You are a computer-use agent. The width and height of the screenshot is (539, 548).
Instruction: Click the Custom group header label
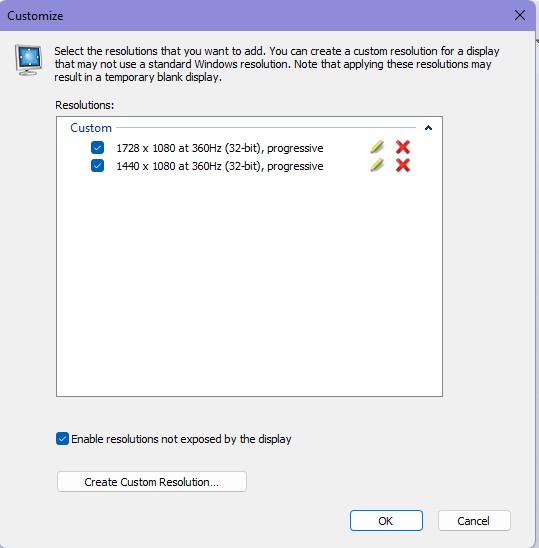point(91,128)
